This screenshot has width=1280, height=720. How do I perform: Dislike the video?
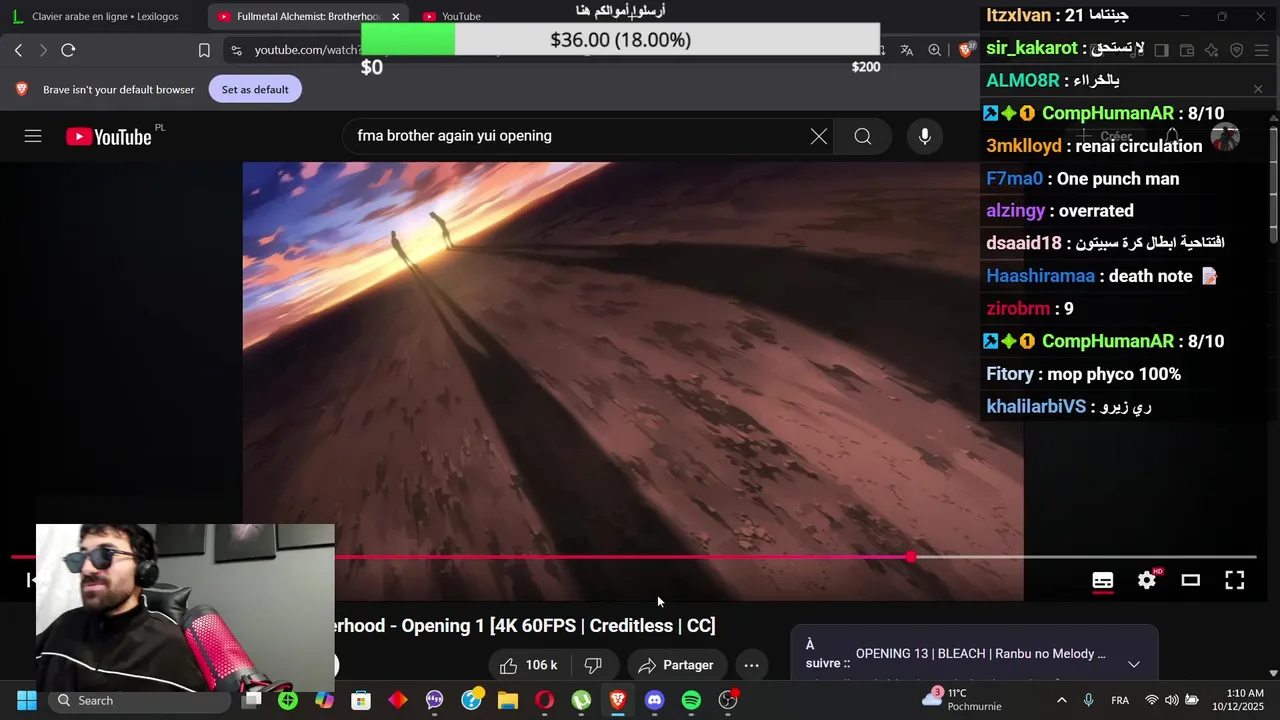pos(593,665)
